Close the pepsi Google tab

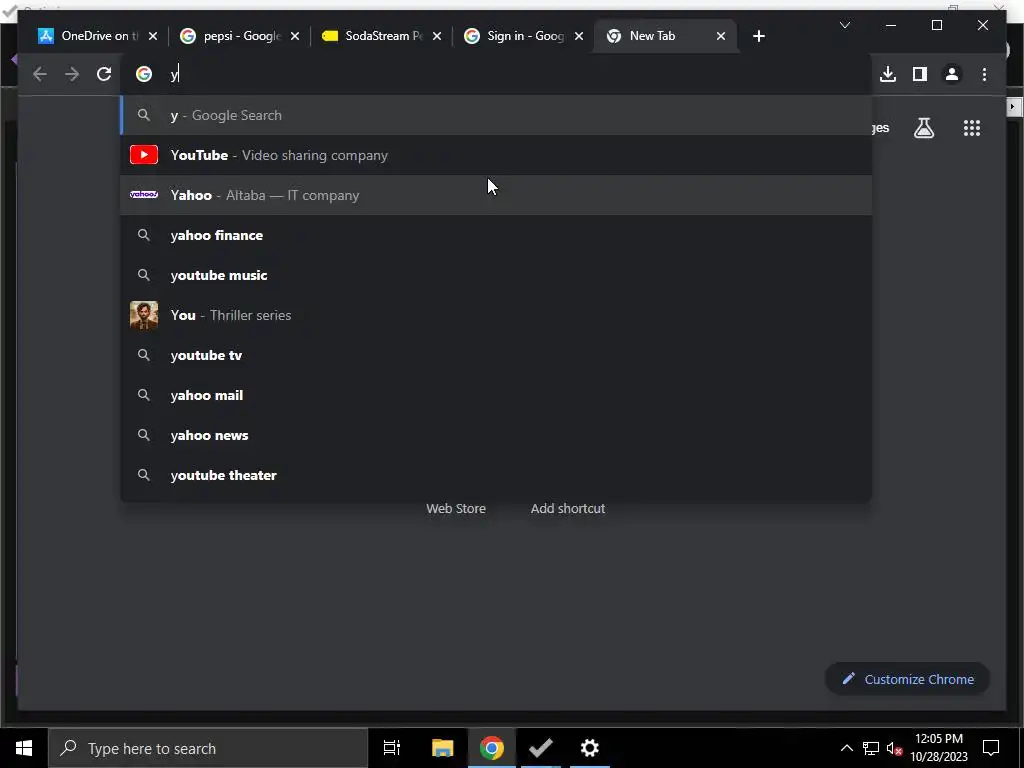[x=295, y=36]
